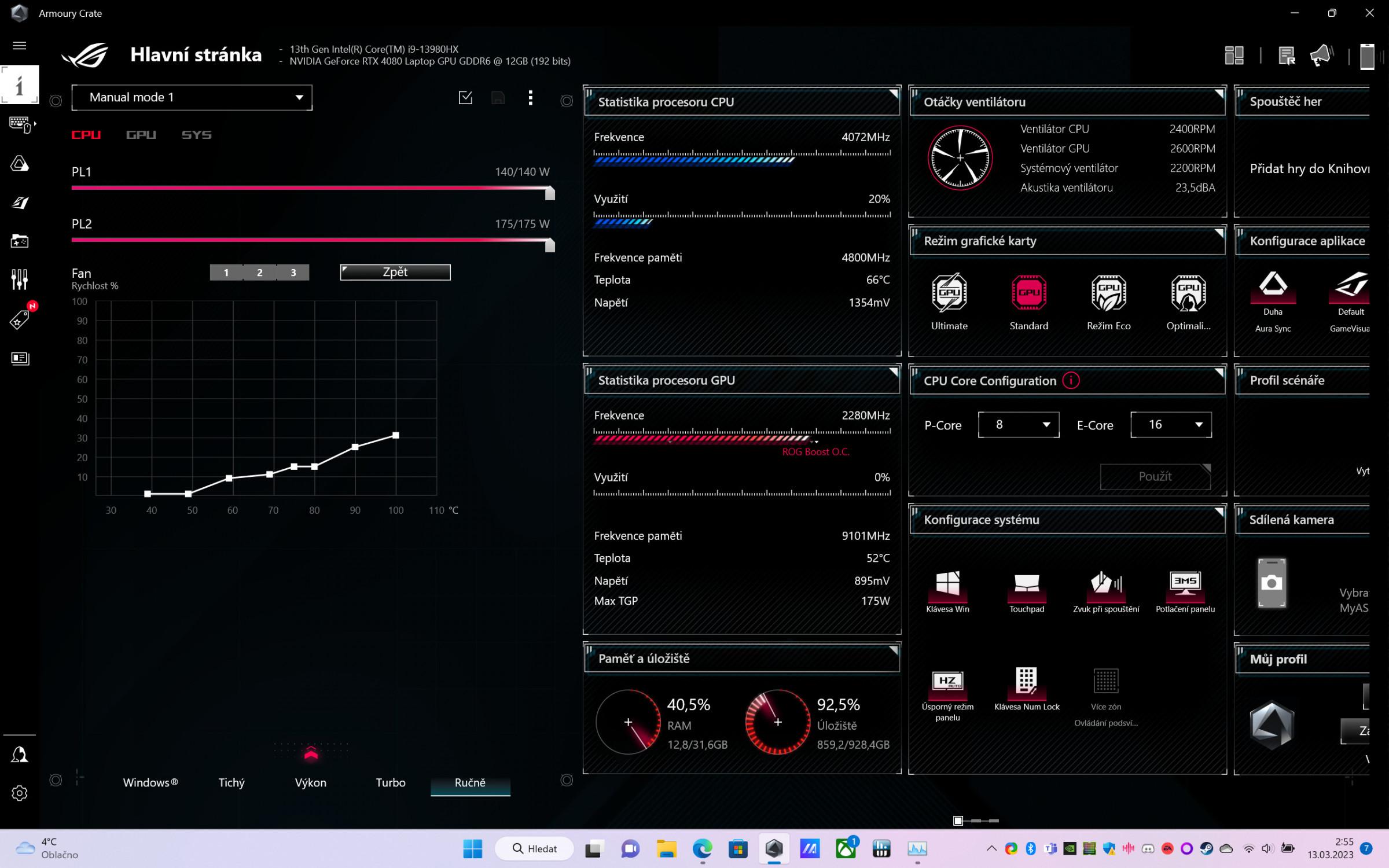
Task: Open the P-Core count dropdown
Action: pyautogui.click(x=1019, y=425)
